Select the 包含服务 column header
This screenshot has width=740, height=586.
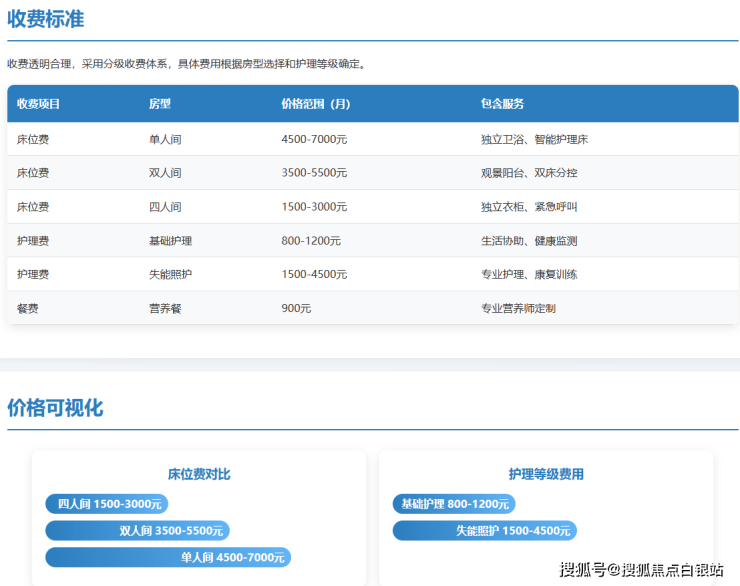tap(502, 104)
